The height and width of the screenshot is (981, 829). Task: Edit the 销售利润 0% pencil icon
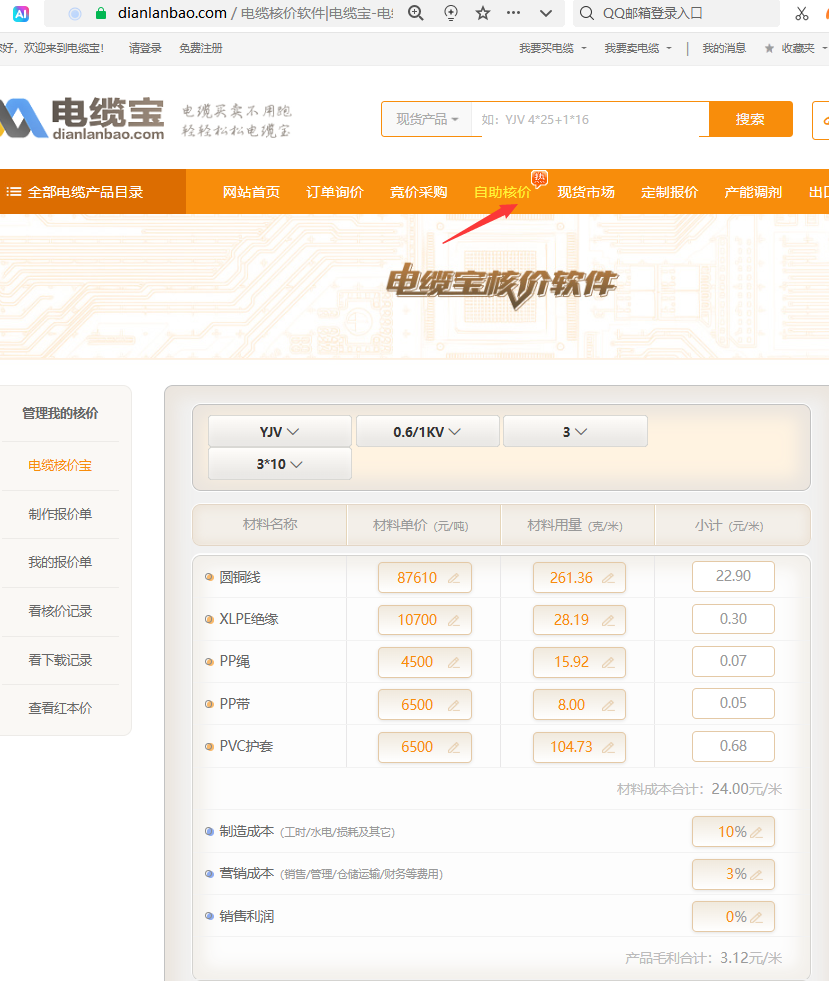756,917
